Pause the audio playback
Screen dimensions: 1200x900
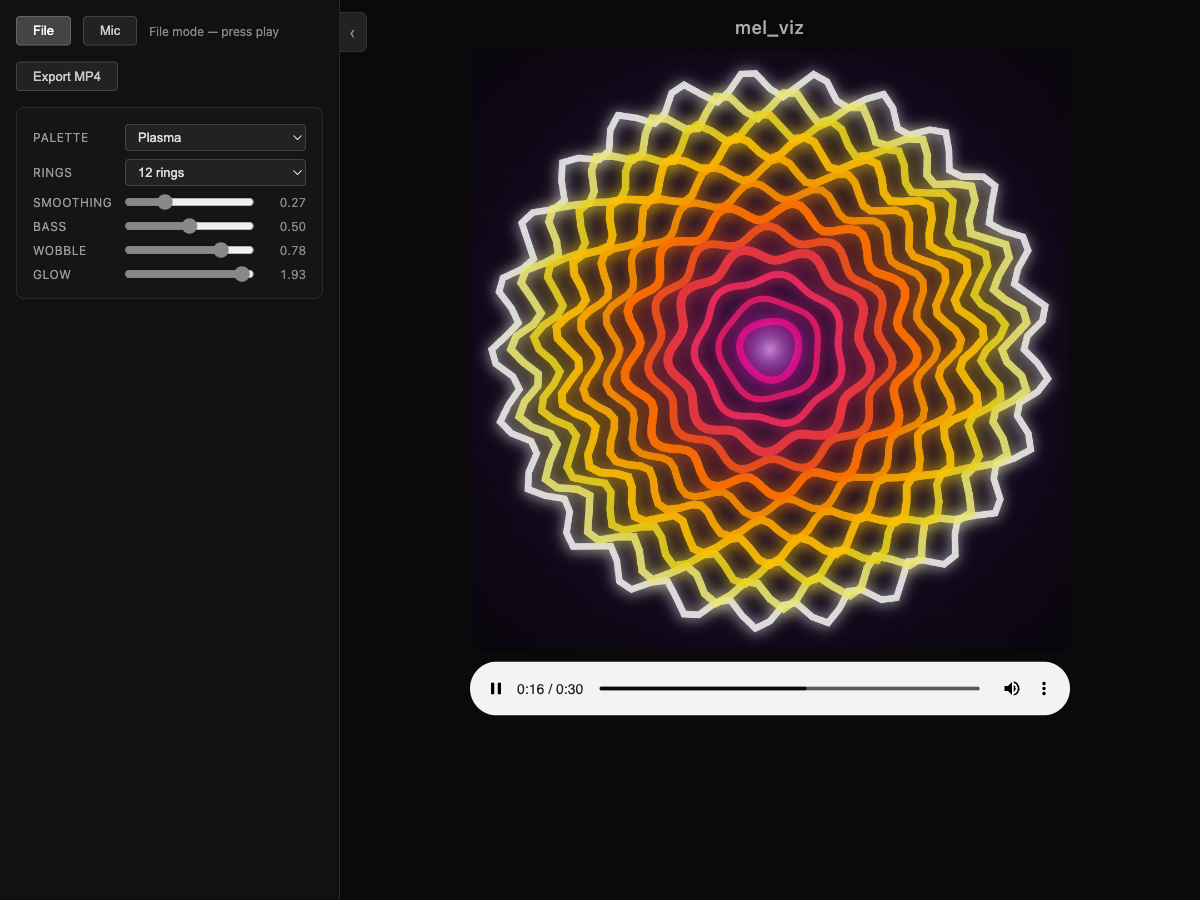pos(496,689)
